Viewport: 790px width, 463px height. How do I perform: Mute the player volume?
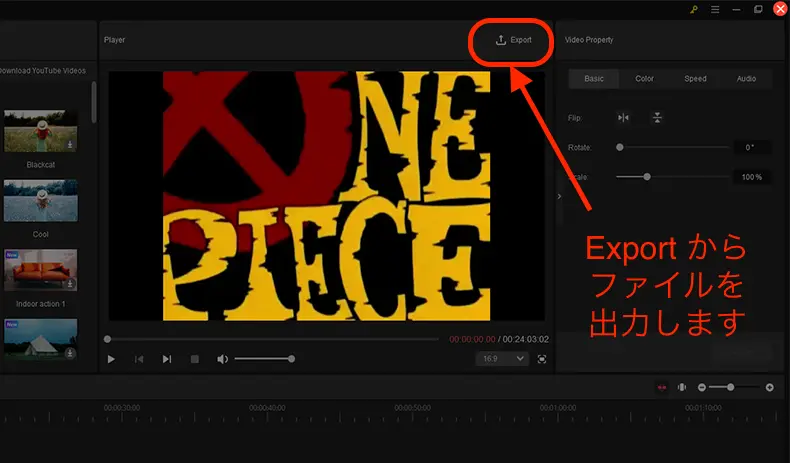[222, 359]
